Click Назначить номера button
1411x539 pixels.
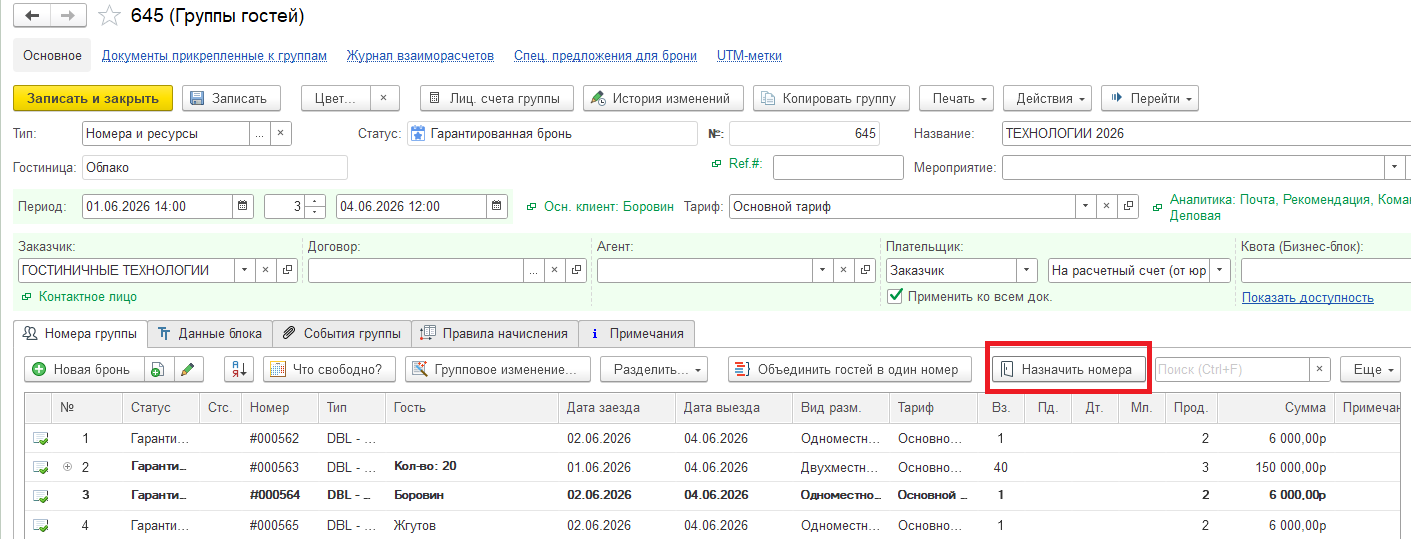1068,369
